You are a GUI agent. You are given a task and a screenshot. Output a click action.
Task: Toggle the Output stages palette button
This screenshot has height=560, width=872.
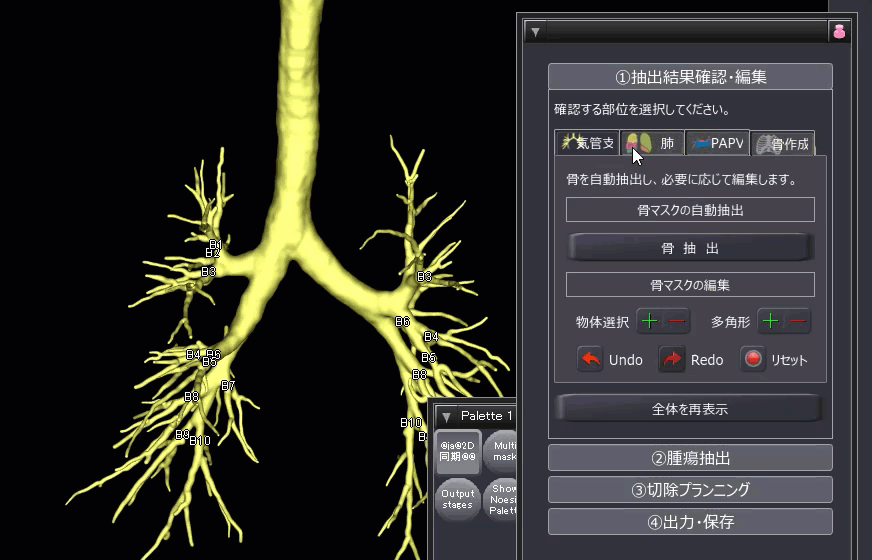(458, 498)
